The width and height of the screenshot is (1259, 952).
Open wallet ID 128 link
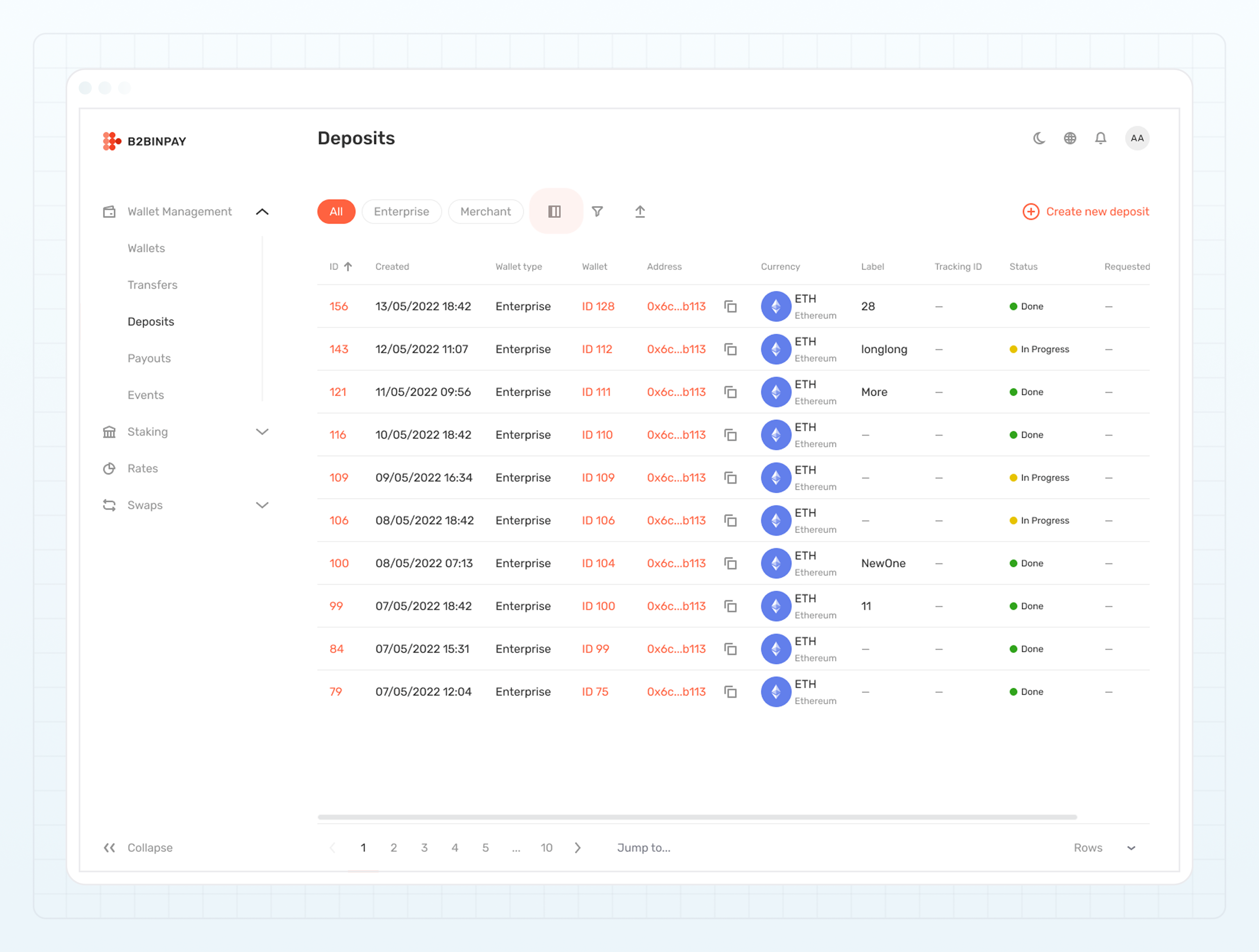pos(598,306)
